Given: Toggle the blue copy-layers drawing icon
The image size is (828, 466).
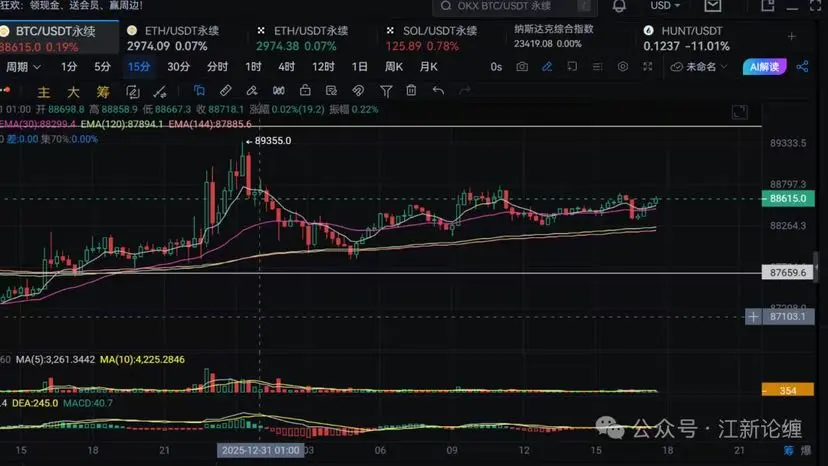Looking at the screenshot, I should coord(199,90).
